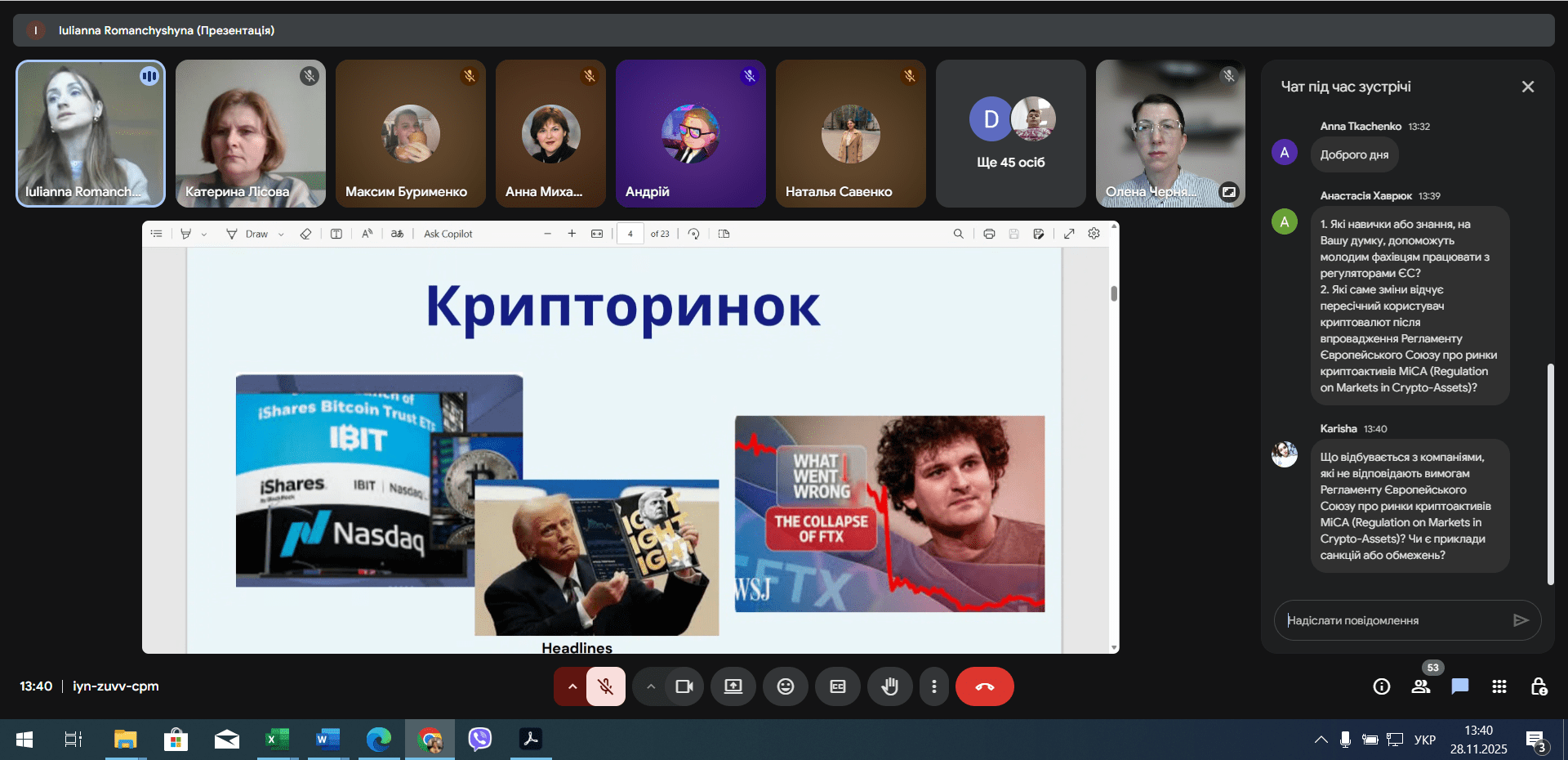The width and height of the screenshot is (1568, 760).
Task: Expand audio settings arrow beside microphone
Action: point(572,686)
